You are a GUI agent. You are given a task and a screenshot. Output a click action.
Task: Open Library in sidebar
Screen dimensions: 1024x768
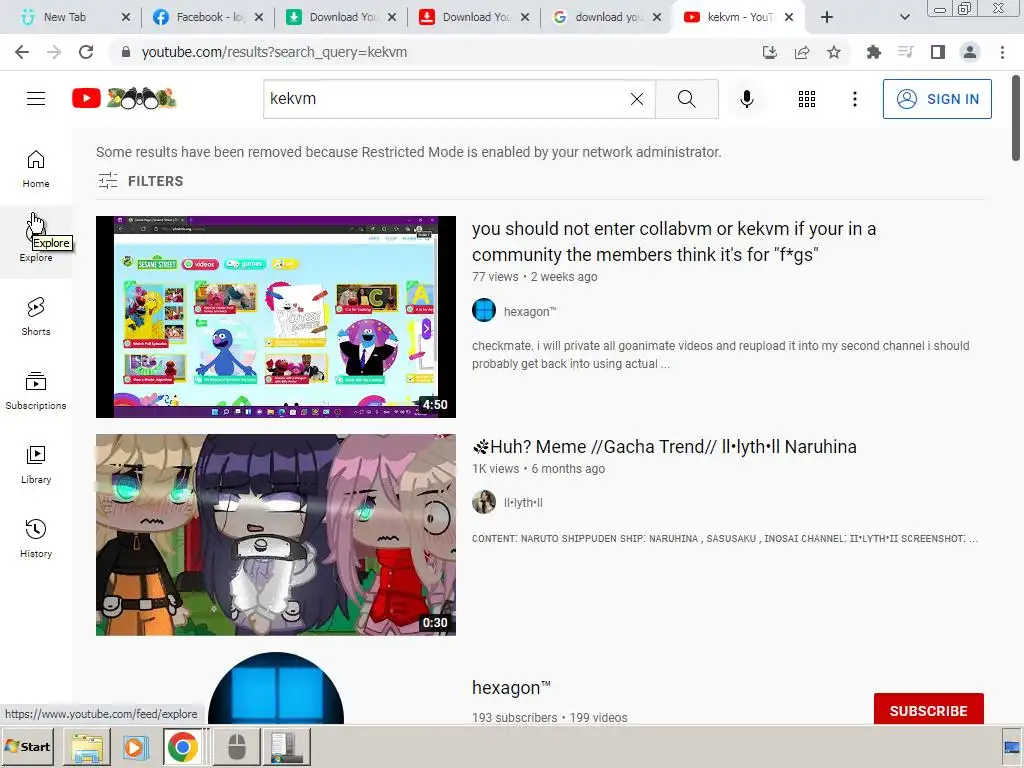click(36, 465)
